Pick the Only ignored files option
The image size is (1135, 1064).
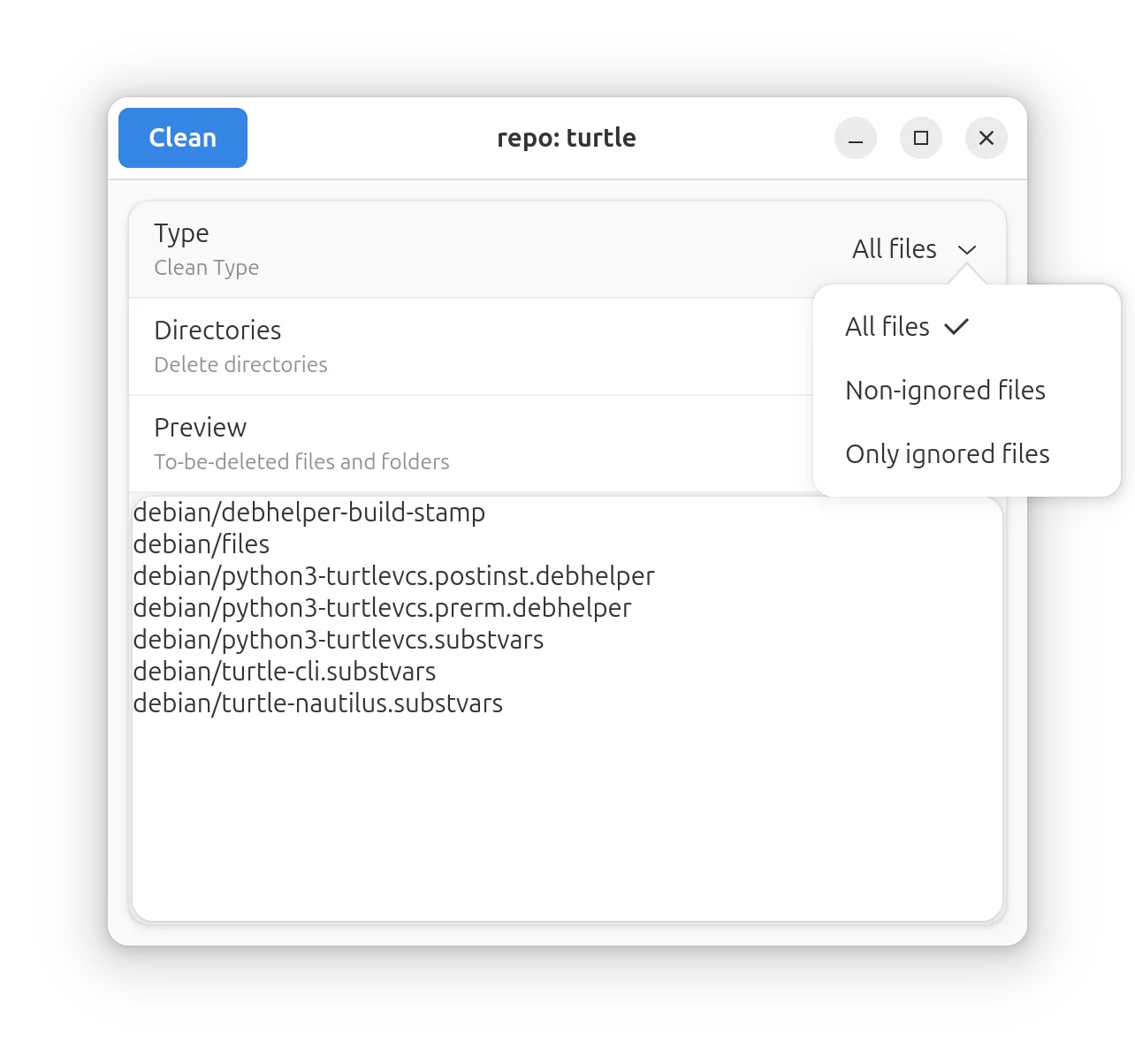pos(947,454)
